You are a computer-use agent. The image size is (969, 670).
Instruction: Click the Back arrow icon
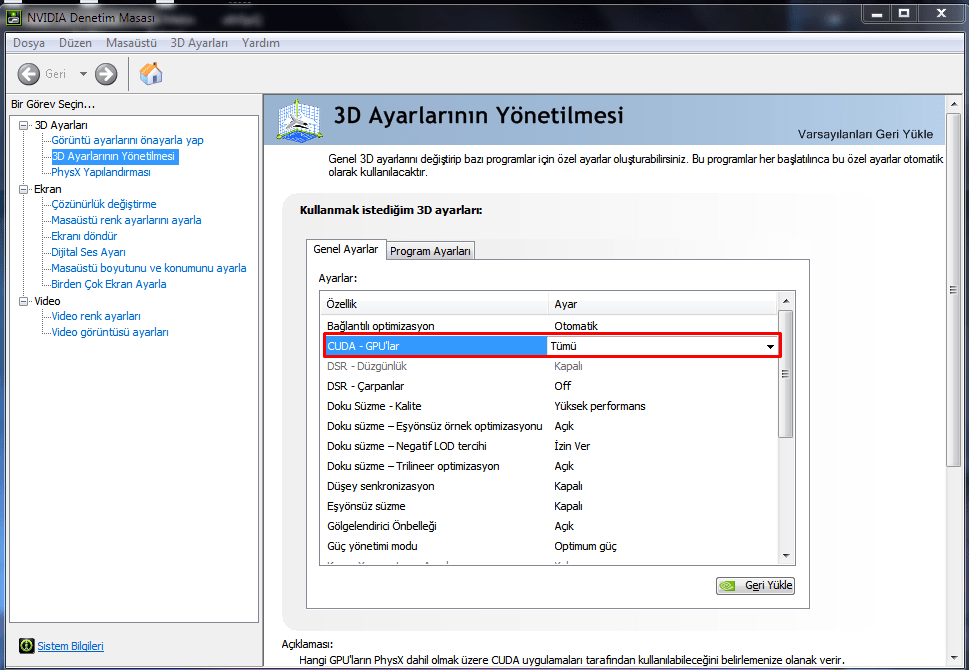28,74
